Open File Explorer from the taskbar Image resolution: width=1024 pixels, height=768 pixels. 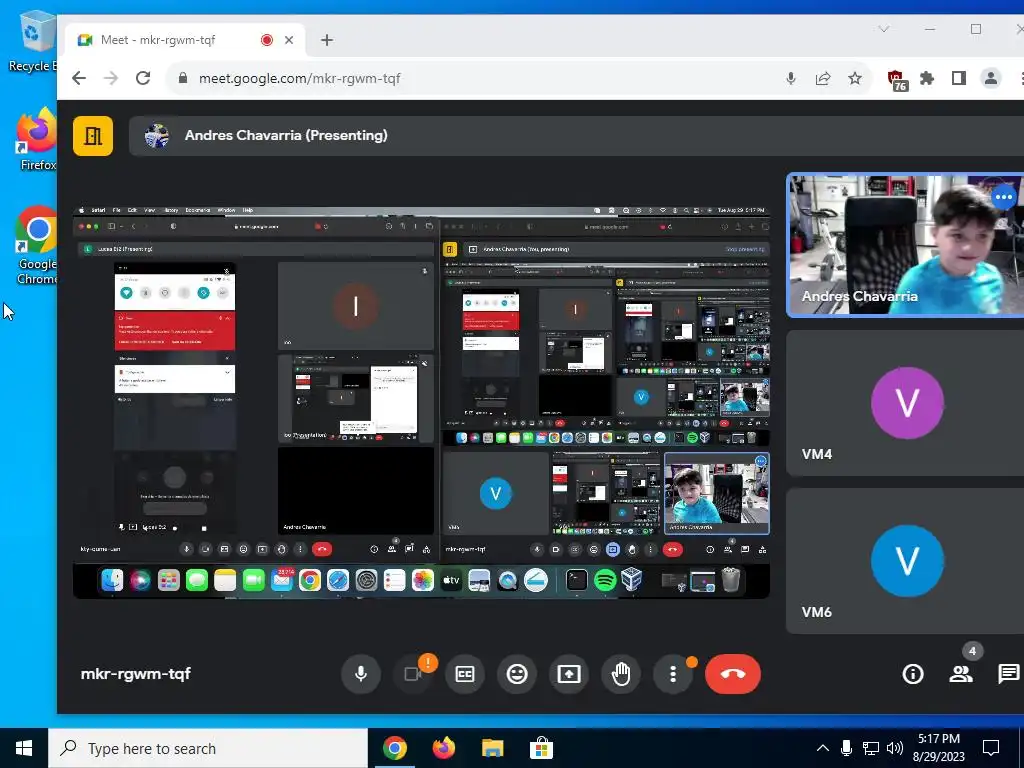click(x=492, y=748)
